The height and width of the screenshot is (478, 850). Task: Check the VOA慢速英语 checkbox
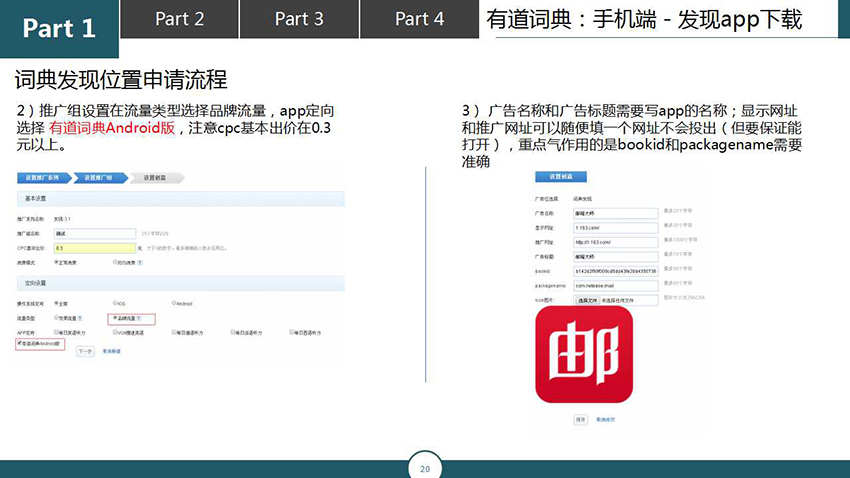coord(115,332)
